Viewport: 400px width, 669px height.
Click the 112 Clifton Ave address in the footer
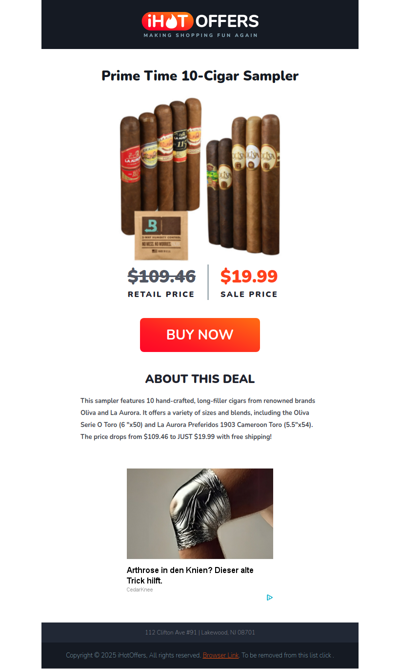(200, 632)
